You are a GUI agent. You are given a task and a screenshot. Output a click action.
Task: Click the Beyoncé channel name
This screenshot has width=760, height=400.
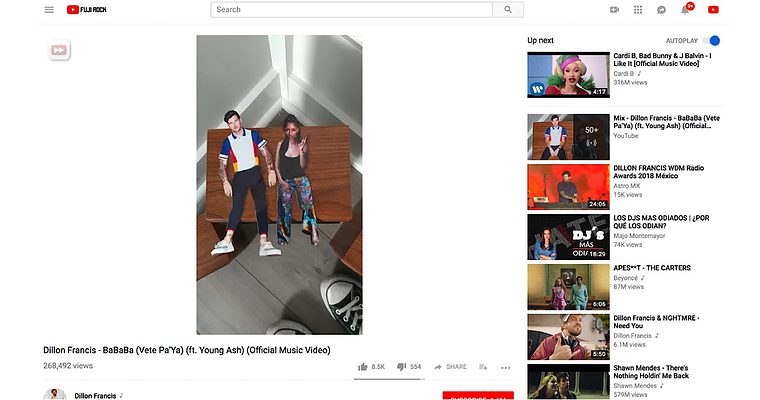[625, 278]
